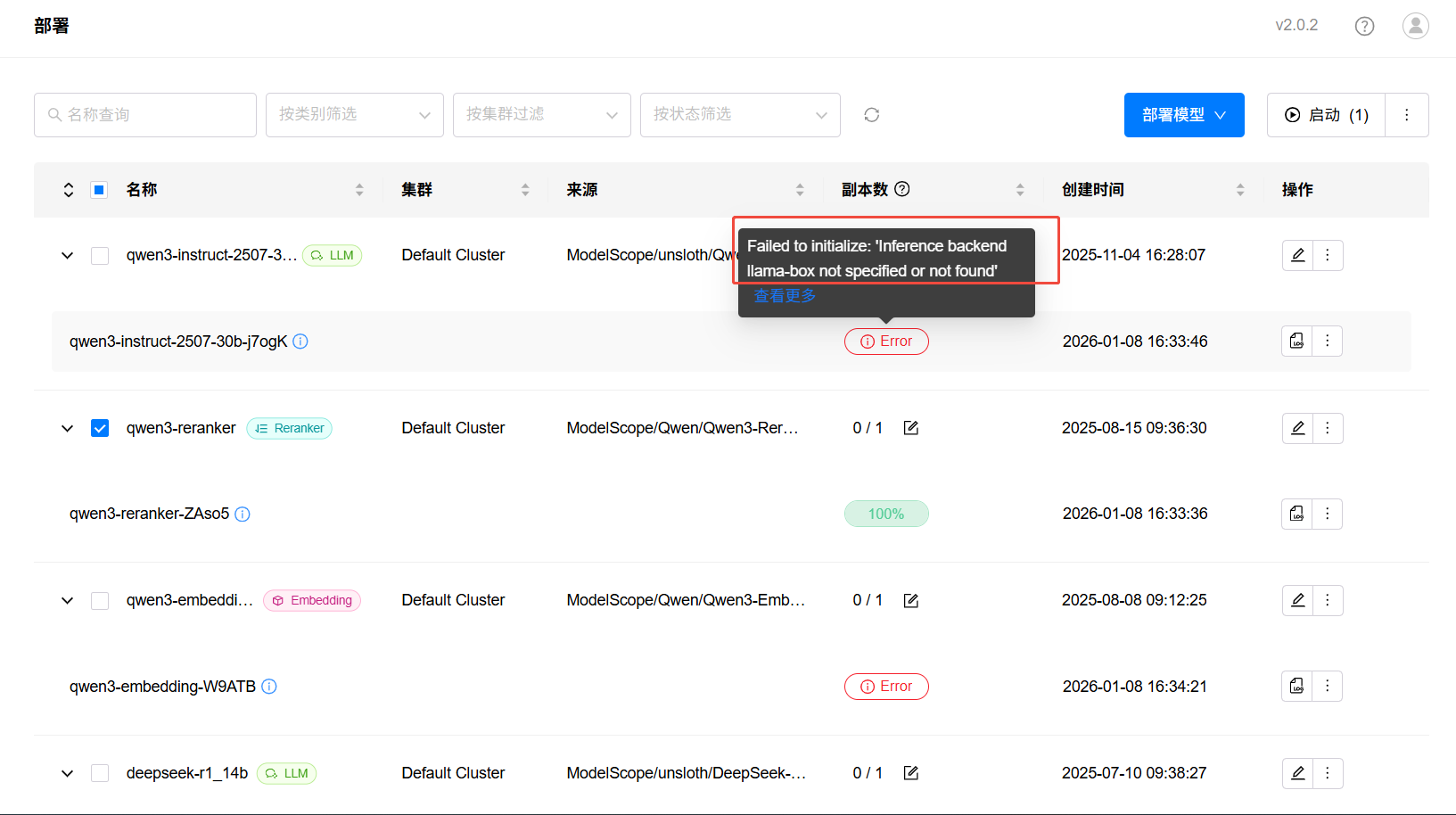Open more actions for qwen3-instruct-2507 deployment

[1328, 255]
